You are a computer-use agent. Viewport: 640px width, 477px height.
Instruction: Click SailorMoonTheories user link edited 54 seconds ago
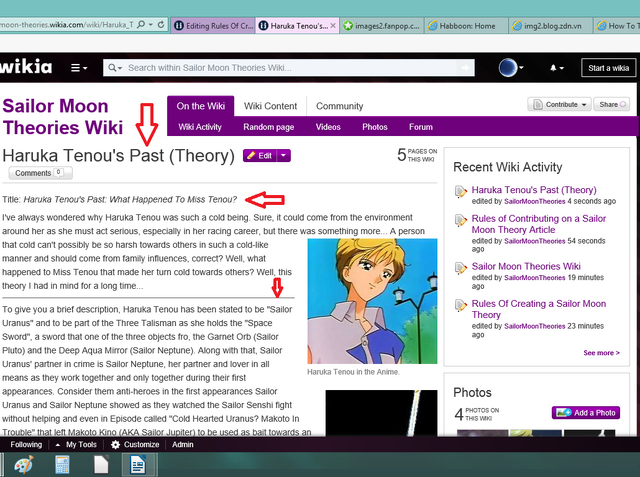534,241
